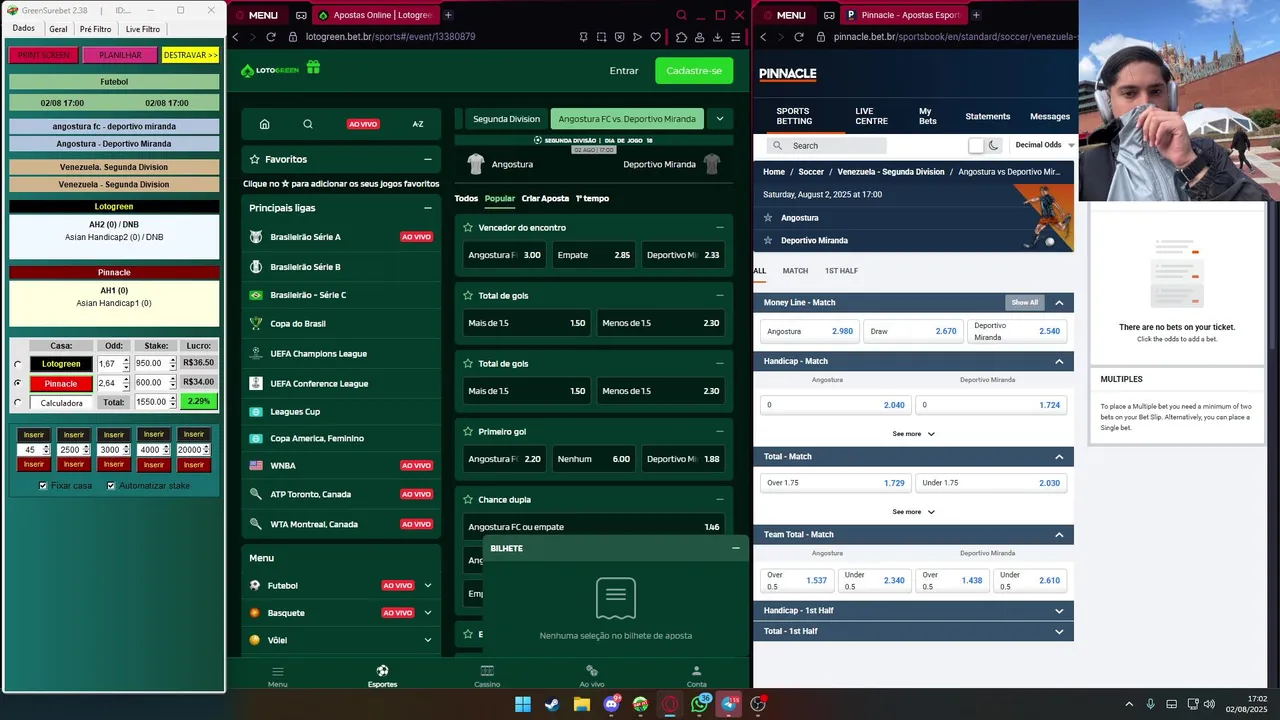This screenshot has height=720, width=1280.
Task: Open the Lotogreen gift promotions icon
Action: coord(313,69)
